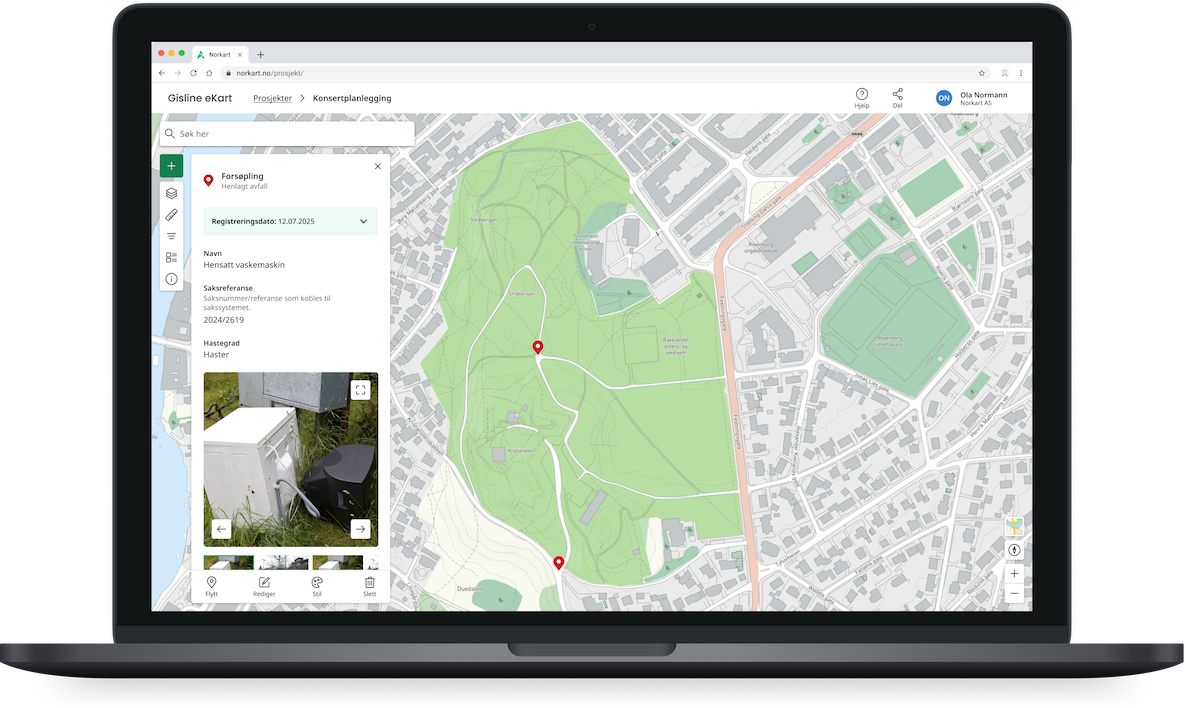
Task: Open the filter tool in left toolbar
Action: pos(171,236)
